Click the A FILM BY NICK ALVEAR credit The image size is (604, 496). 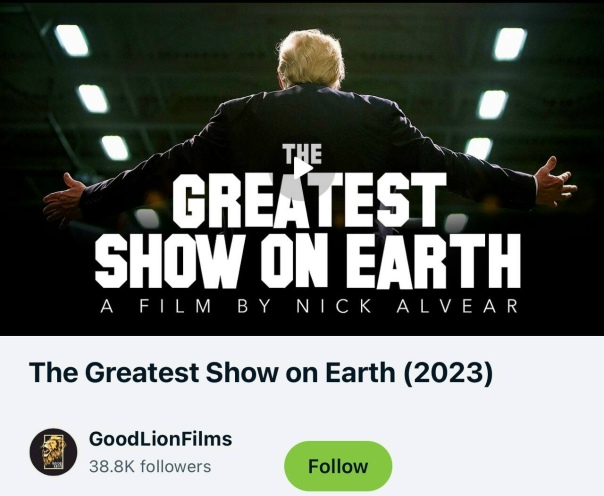pyautogui.click(x=309, y=306)
